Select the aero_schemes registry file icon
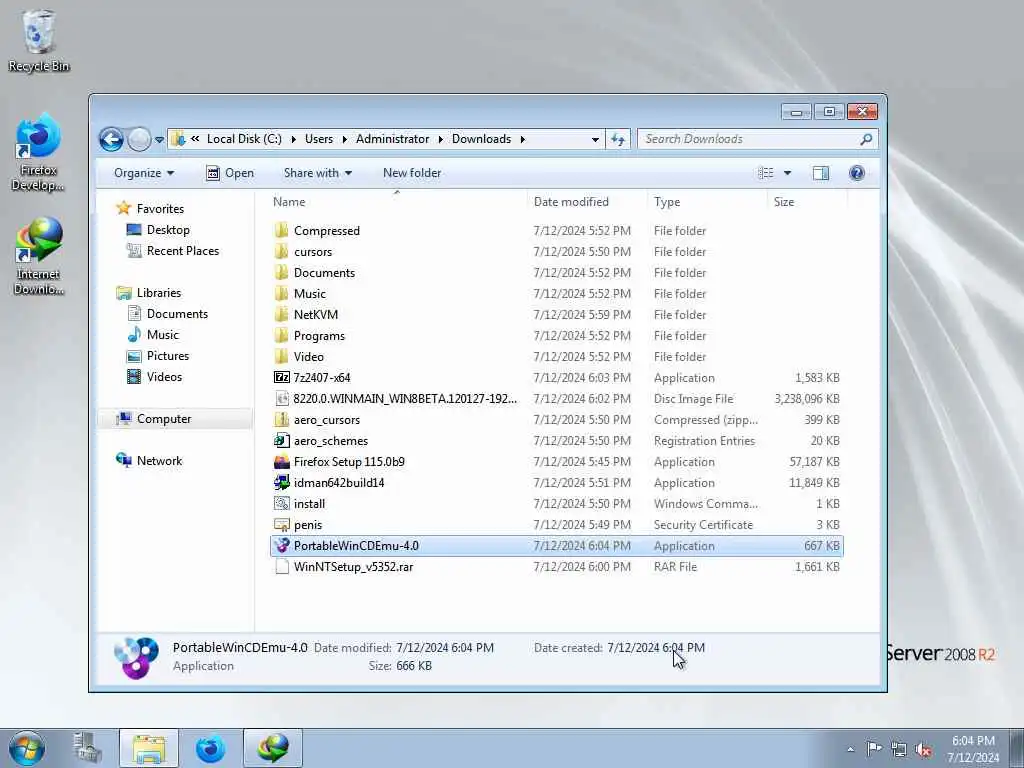The height and width of the screenshot is (768, 1024). click(281, 441)
